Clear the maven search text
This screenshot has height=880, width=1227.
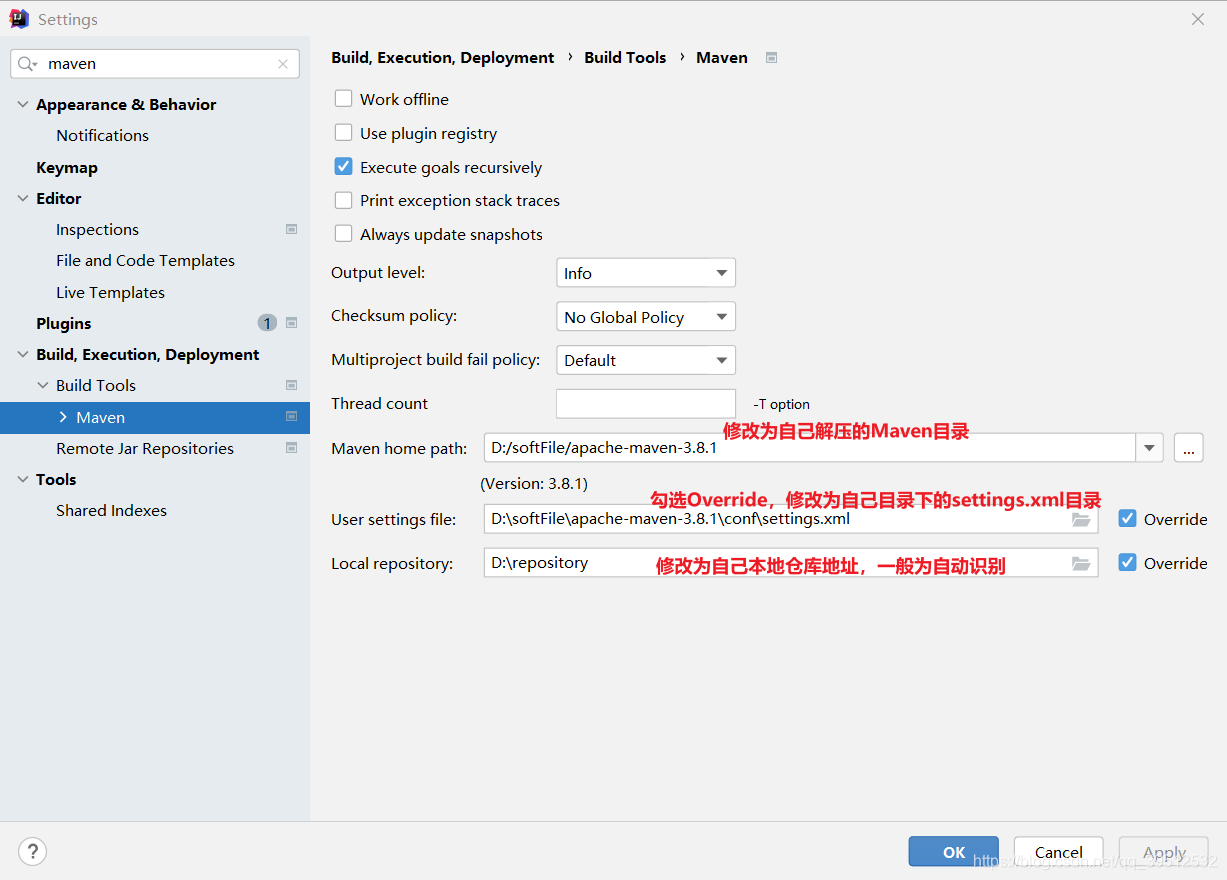(x=283, y=64)
